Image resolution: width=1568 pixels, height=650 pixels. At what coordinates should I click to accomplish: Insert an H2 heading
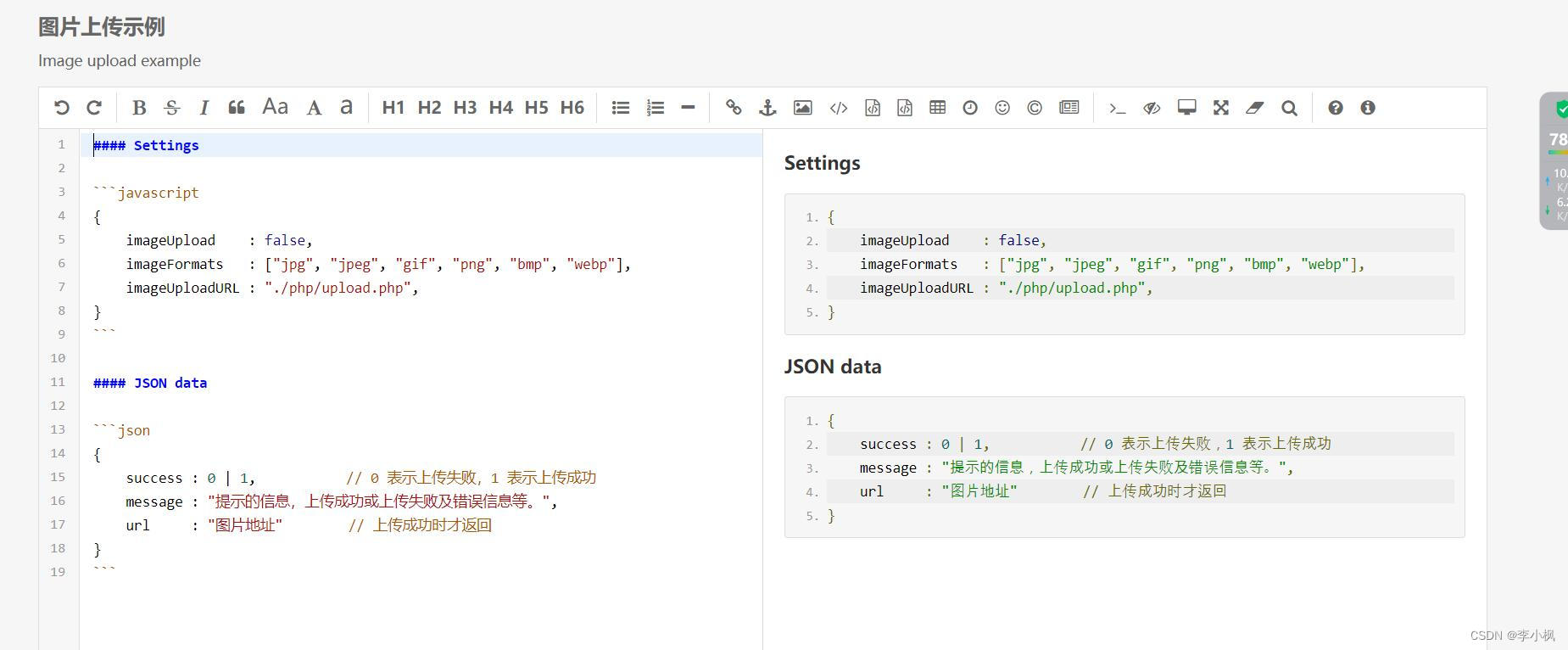pyautogui.click(x=429, y=108)
